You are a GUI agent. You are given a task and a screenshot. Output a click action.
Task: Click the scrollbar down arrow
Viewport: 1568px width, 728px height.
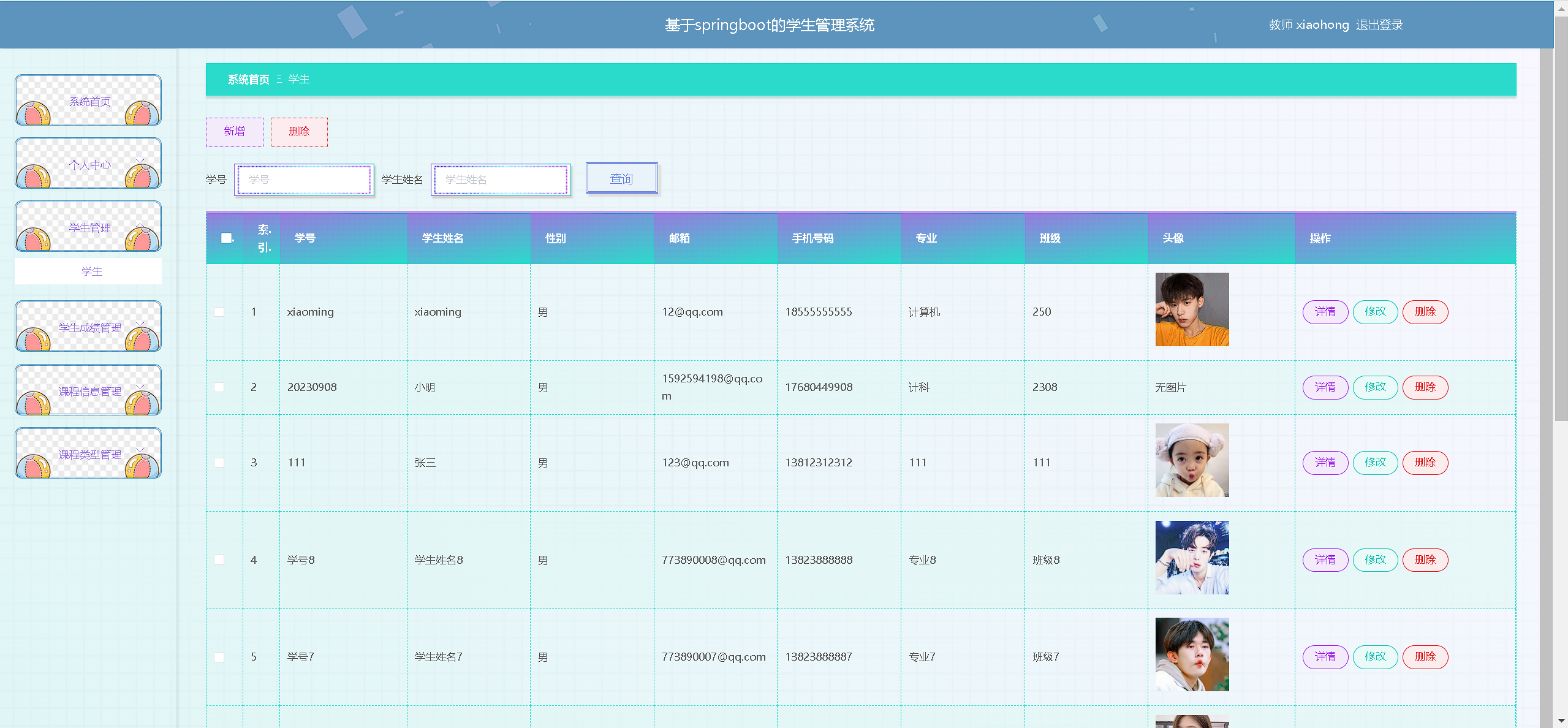click(1561, 721)
